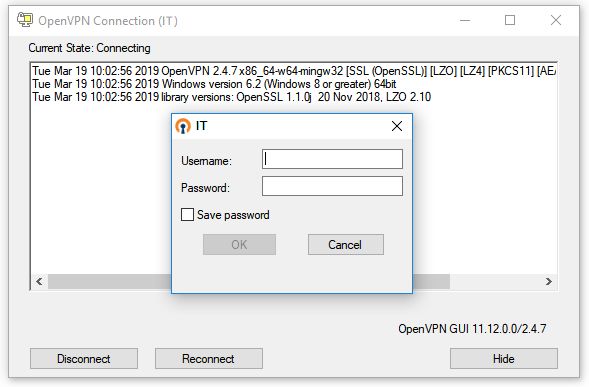Image resolution: width=589 pixels, height=387 pixels.
Task: Click the Save password label text
Action: [233, 215]
